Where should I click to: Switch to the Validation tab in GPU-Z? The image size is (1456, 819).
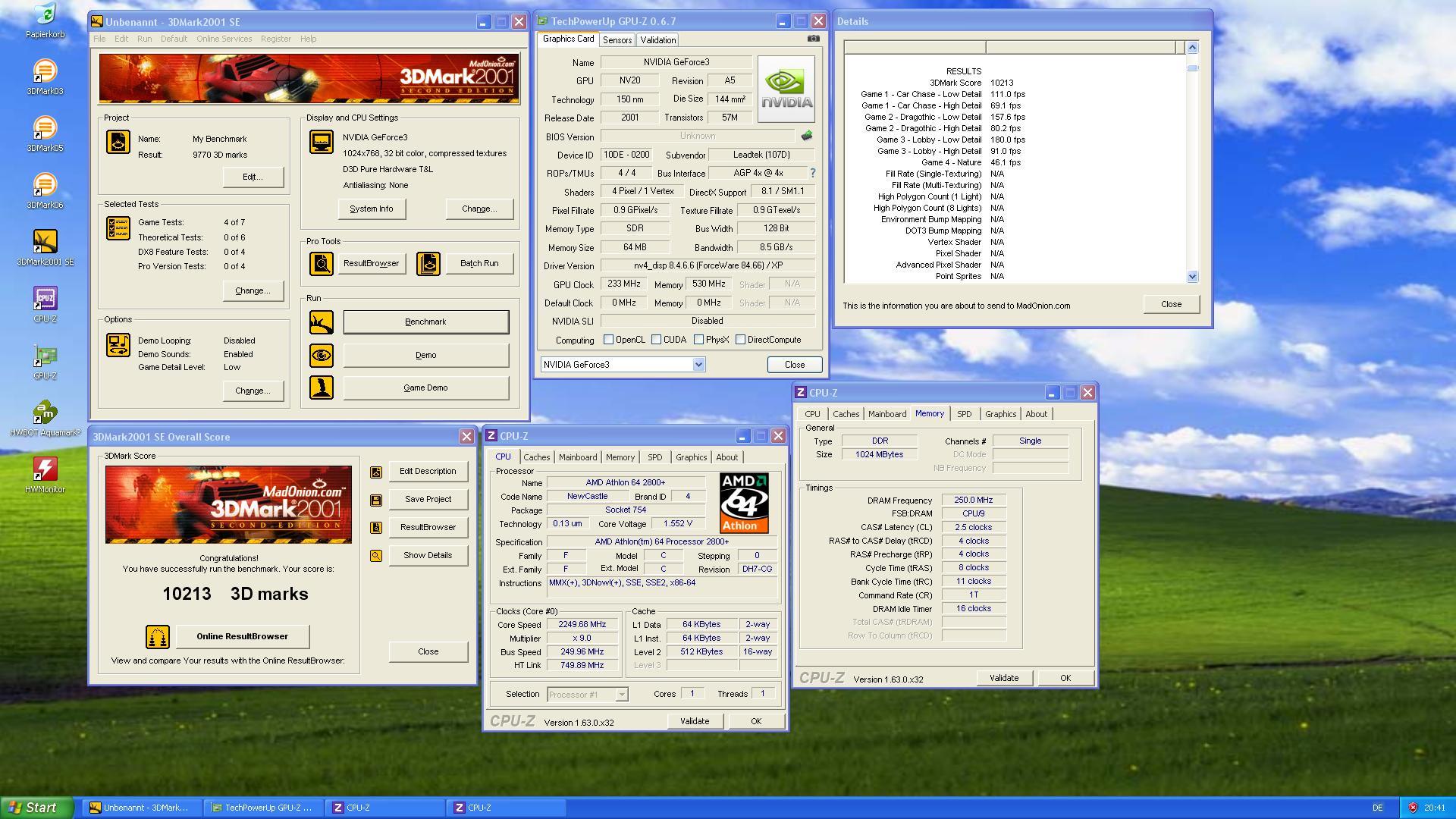657,40
